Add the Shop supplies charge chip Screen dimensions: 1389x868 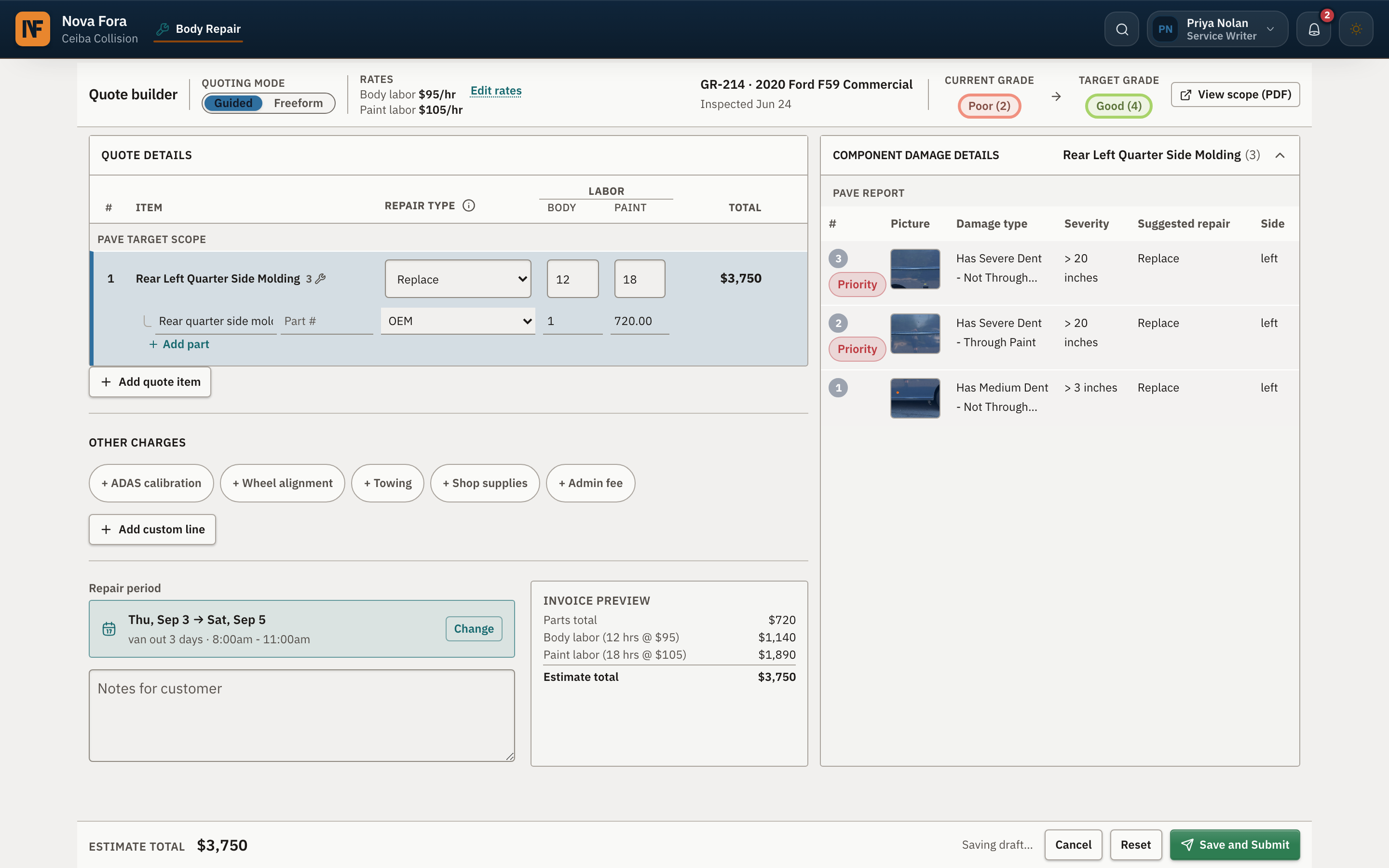(485, 483)
